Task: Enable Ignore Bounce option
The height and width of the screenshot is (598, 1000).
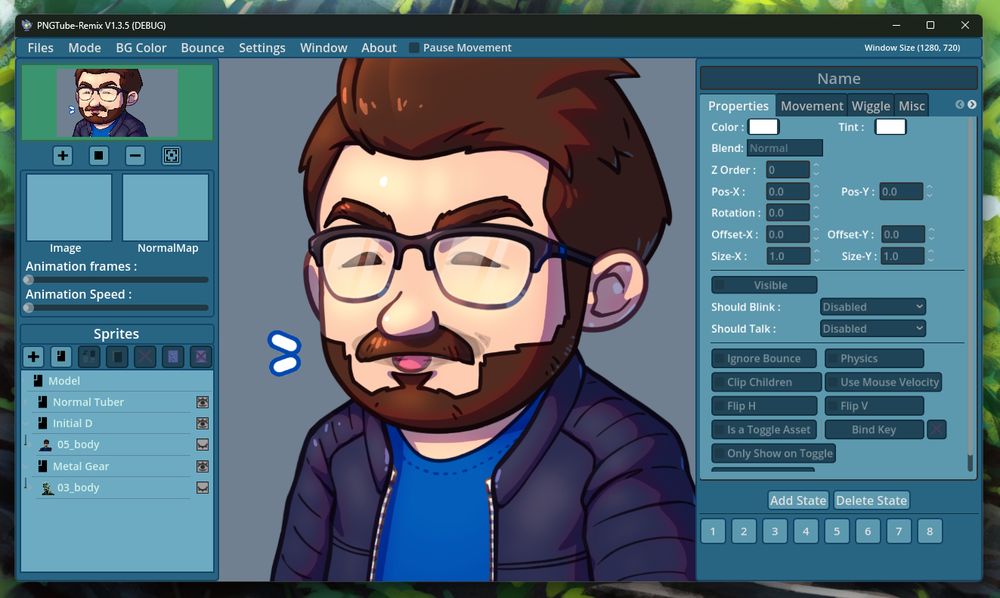Action: [764, 358]
